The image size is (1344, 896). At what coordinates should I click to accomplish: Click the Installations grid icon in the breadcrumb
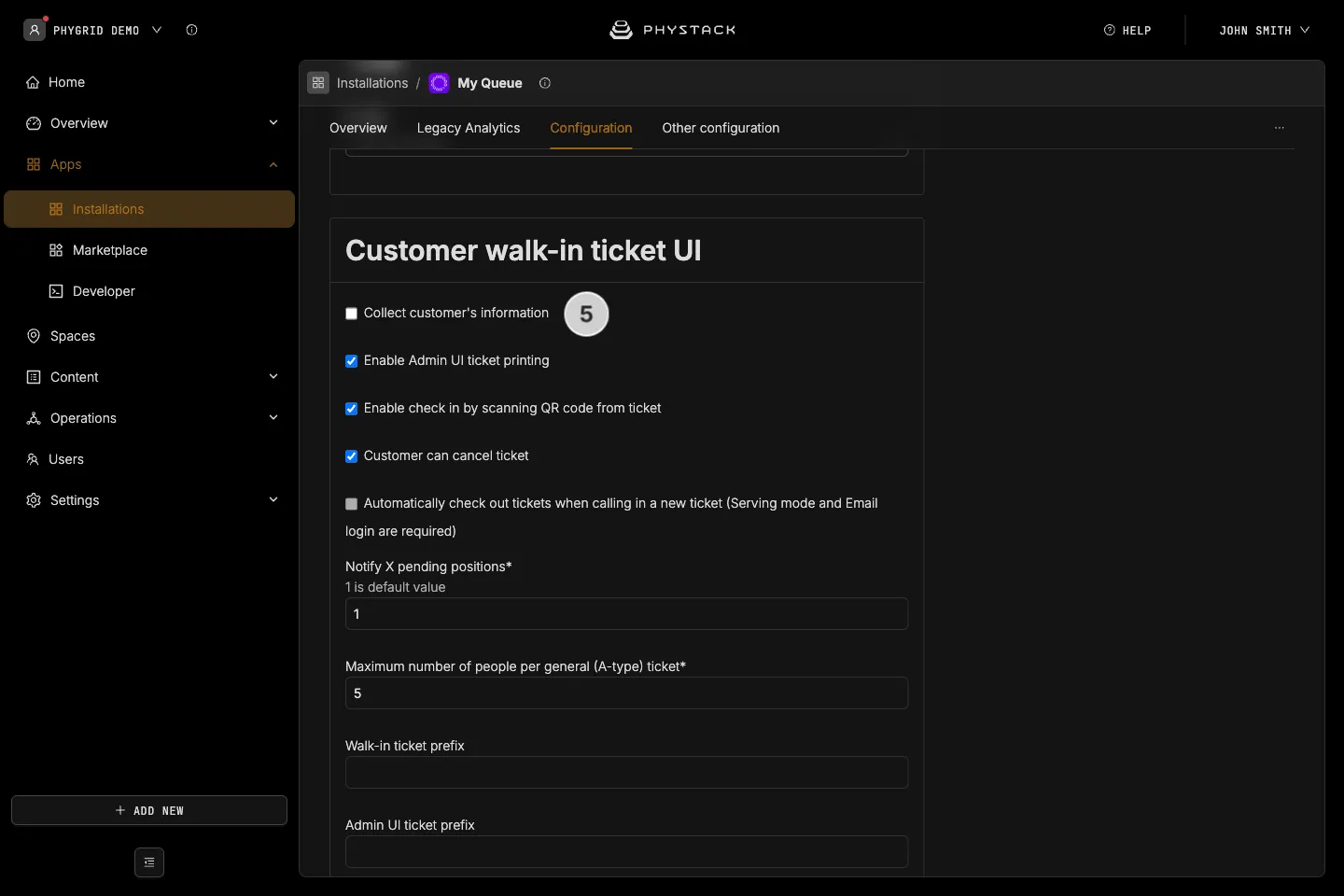(318, 83)
